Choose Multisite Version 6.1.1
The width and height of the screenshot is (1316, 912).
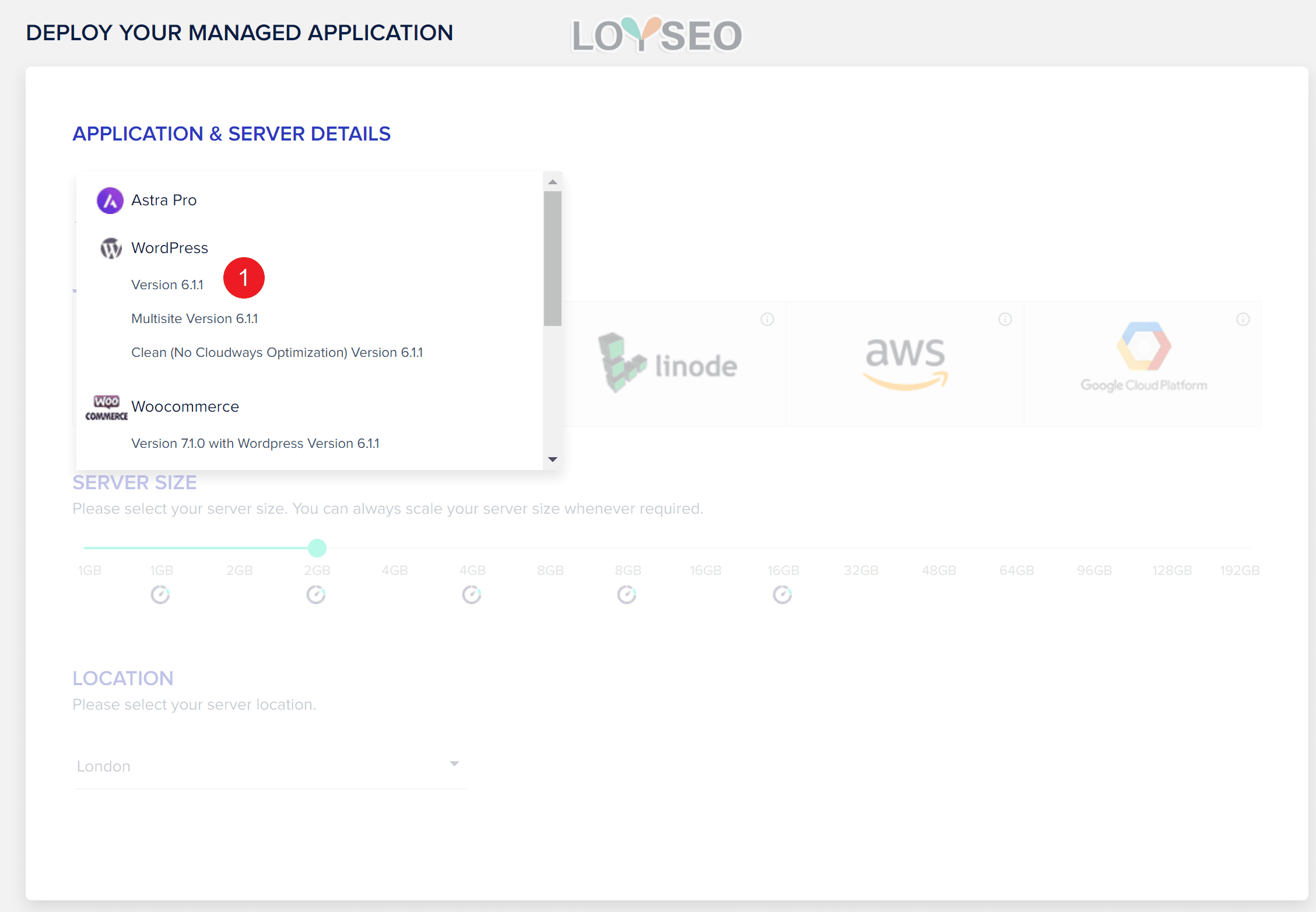(195, 318)
